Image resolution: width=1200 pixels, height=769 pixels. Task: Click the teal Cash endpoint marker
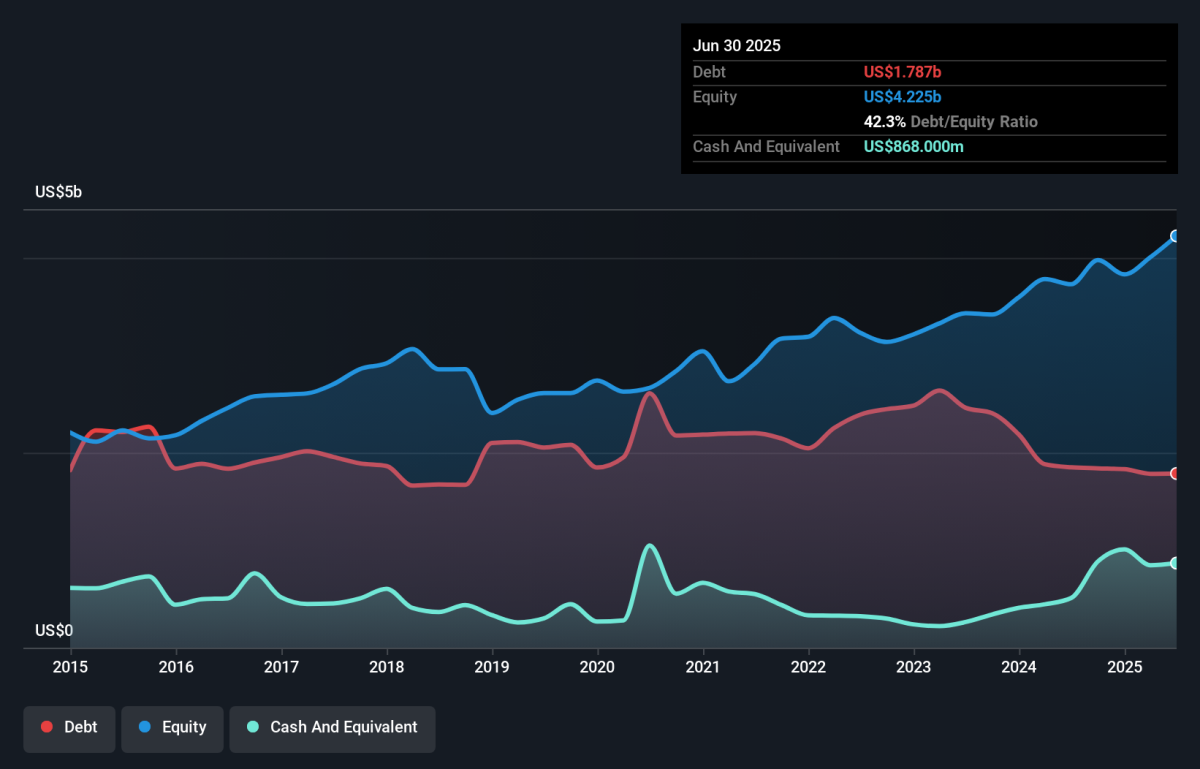[1176, 563]
